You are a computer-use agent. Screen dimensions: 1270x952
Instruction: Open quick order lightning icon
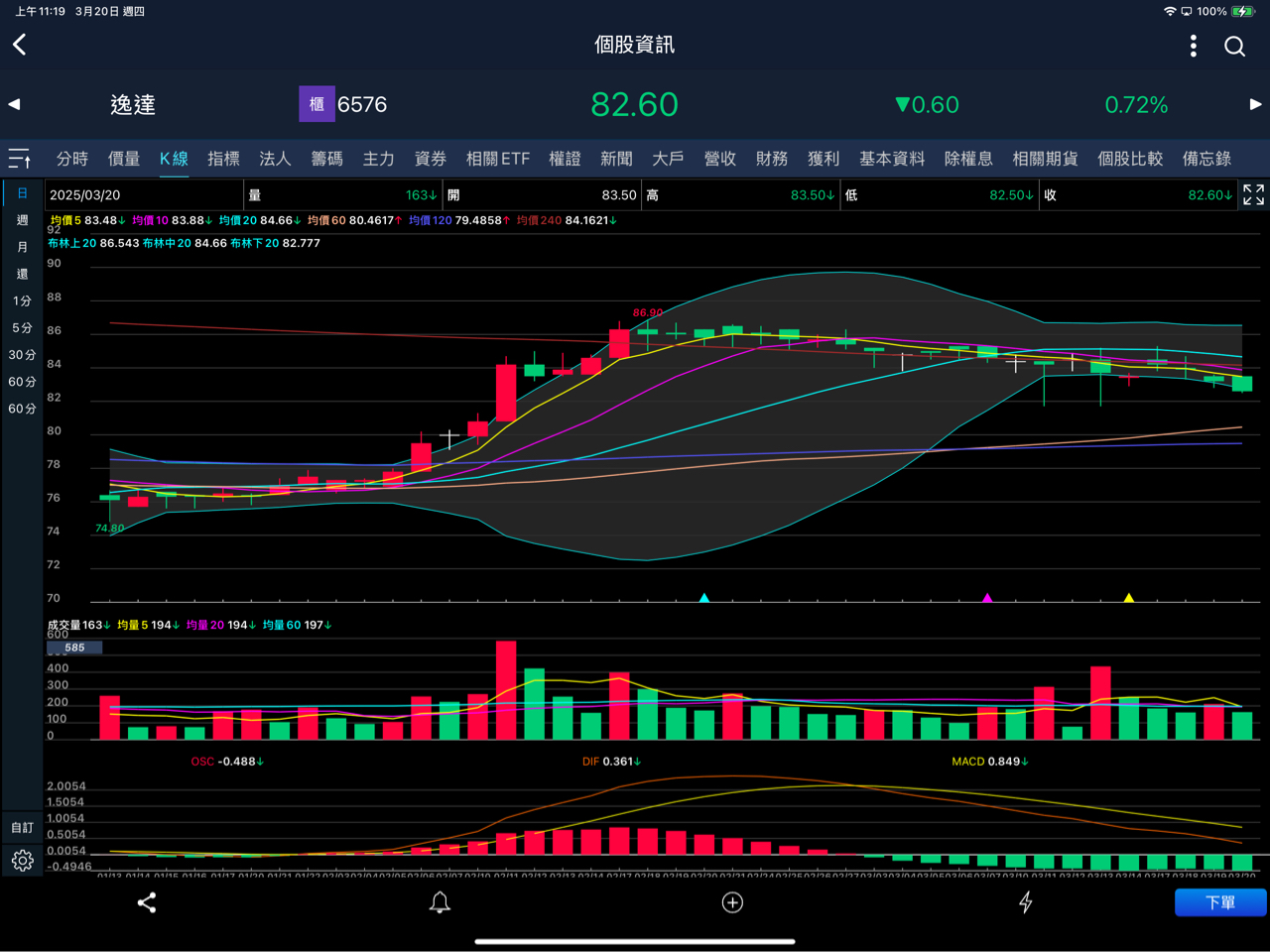coord(1026,902)
